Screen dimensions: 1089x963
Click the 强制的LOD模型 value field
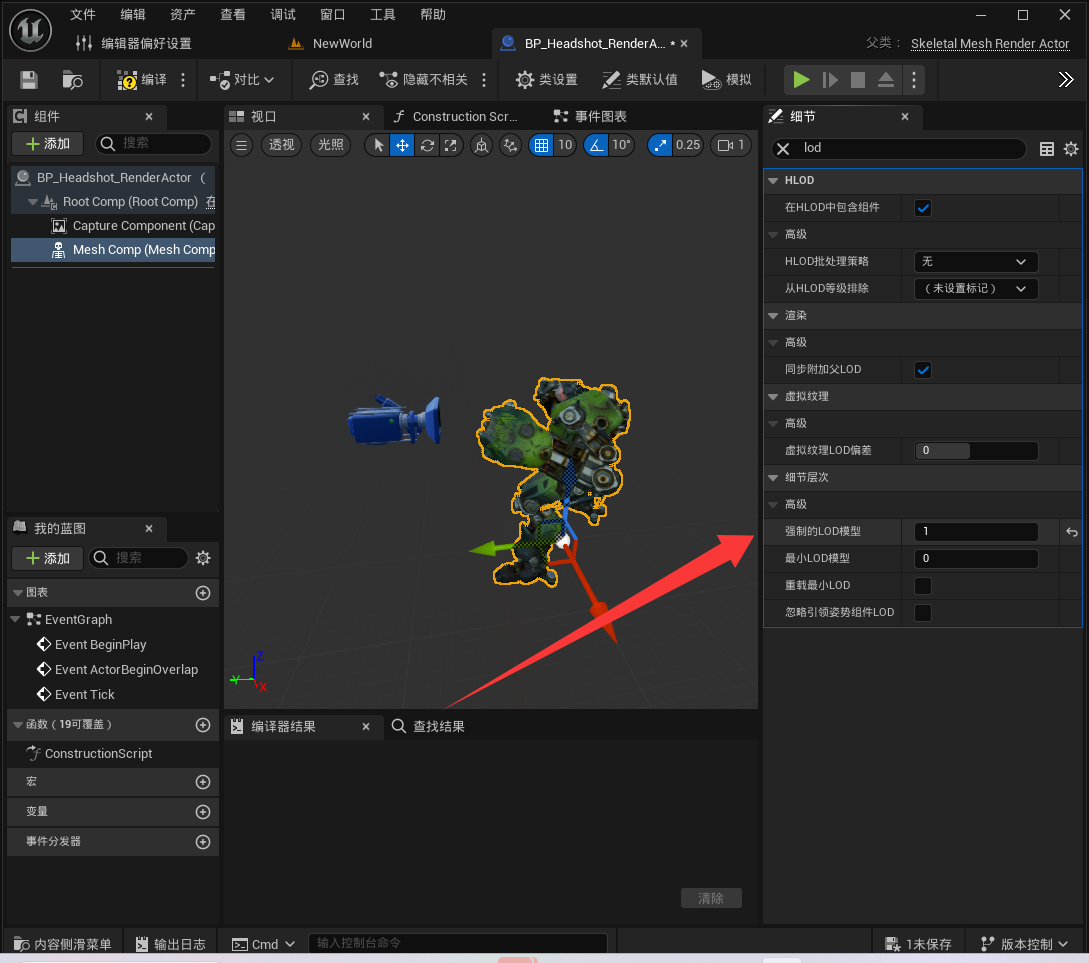click(x=976, y=532)
